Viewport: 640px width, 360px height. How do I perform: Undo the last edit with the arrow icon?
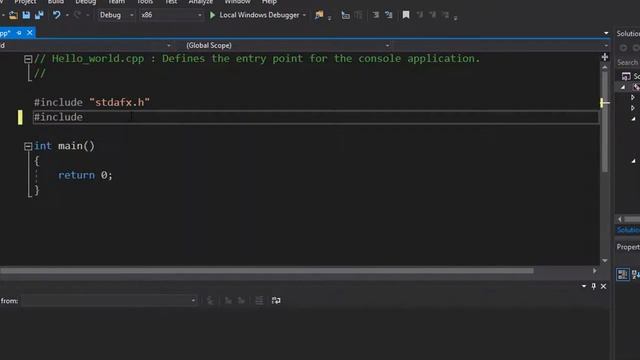pos(56,15)
